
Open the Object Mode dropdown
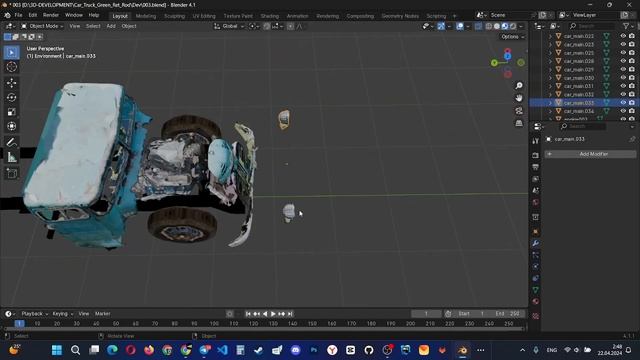point(42,26)
